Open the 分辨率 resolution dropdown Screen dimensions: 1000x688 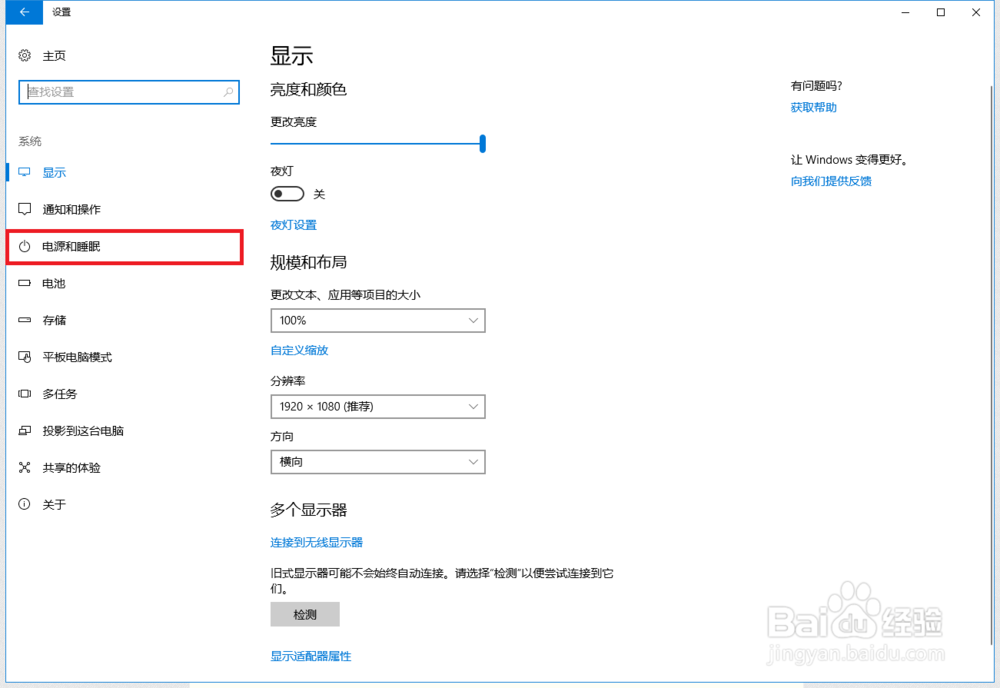[377, 406]
